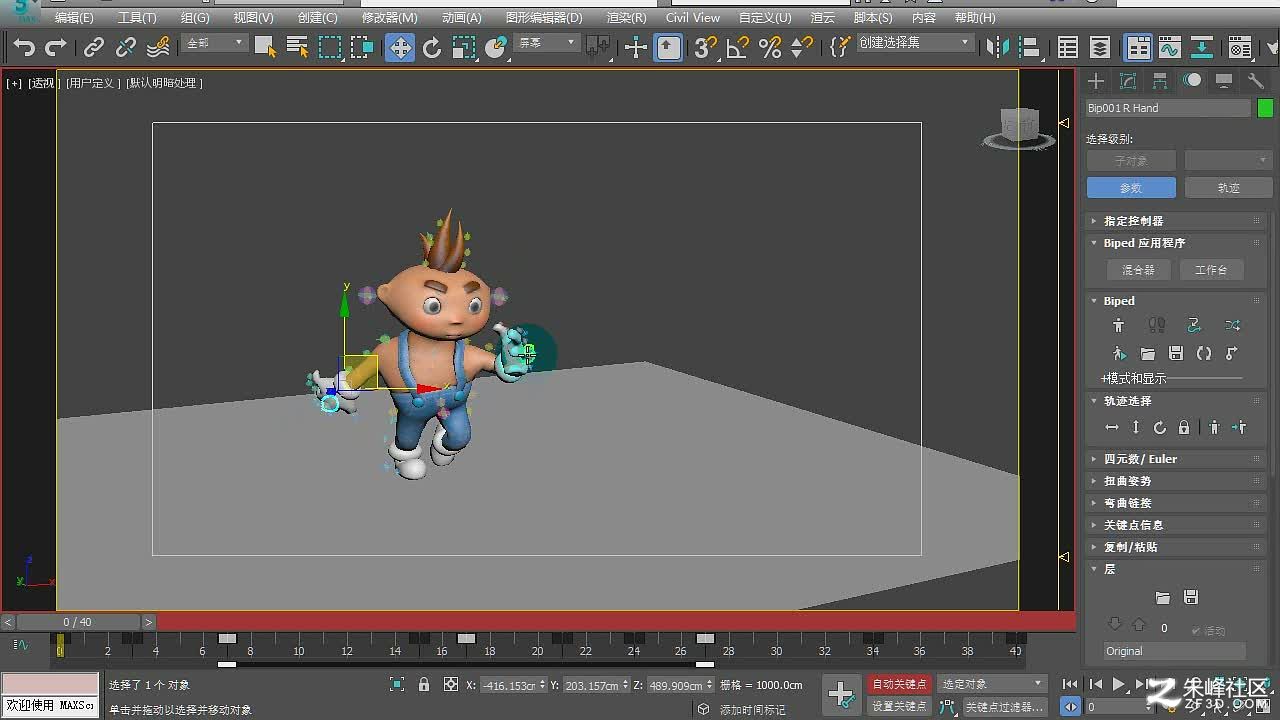This screenshot has width=1280, height=720.
Task: Select the Unlink selection tool
Action: pos(126,47)
